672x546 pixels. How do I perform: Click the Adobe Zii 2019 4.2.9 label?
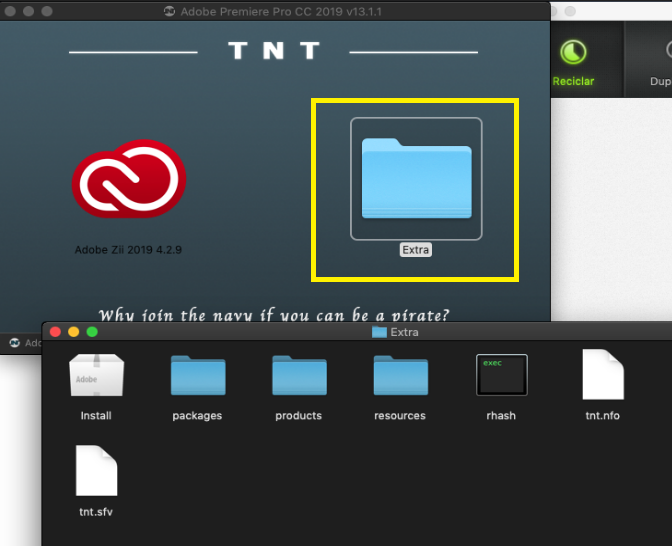(128, 250)
